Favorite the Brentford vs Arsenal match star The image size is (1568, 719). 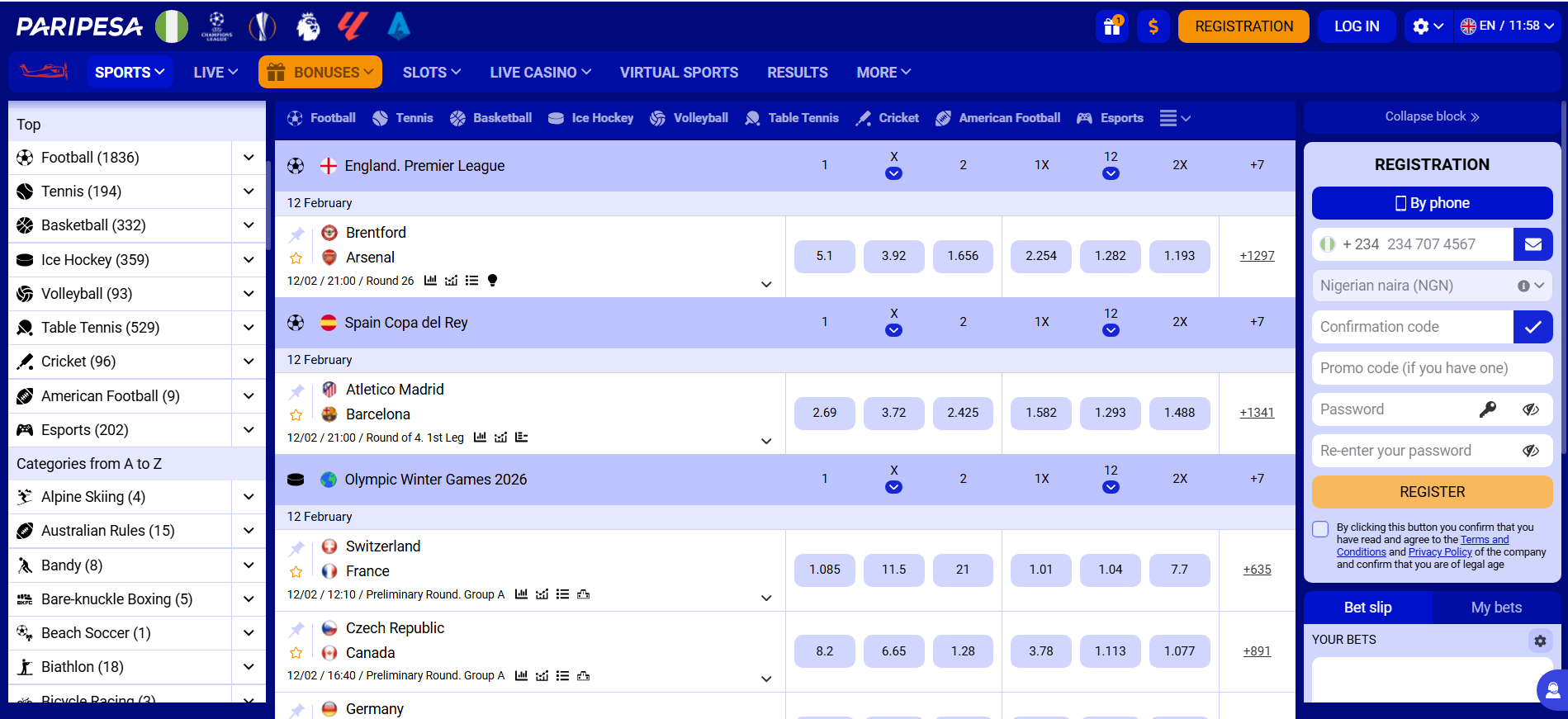[x=296, y=258]
